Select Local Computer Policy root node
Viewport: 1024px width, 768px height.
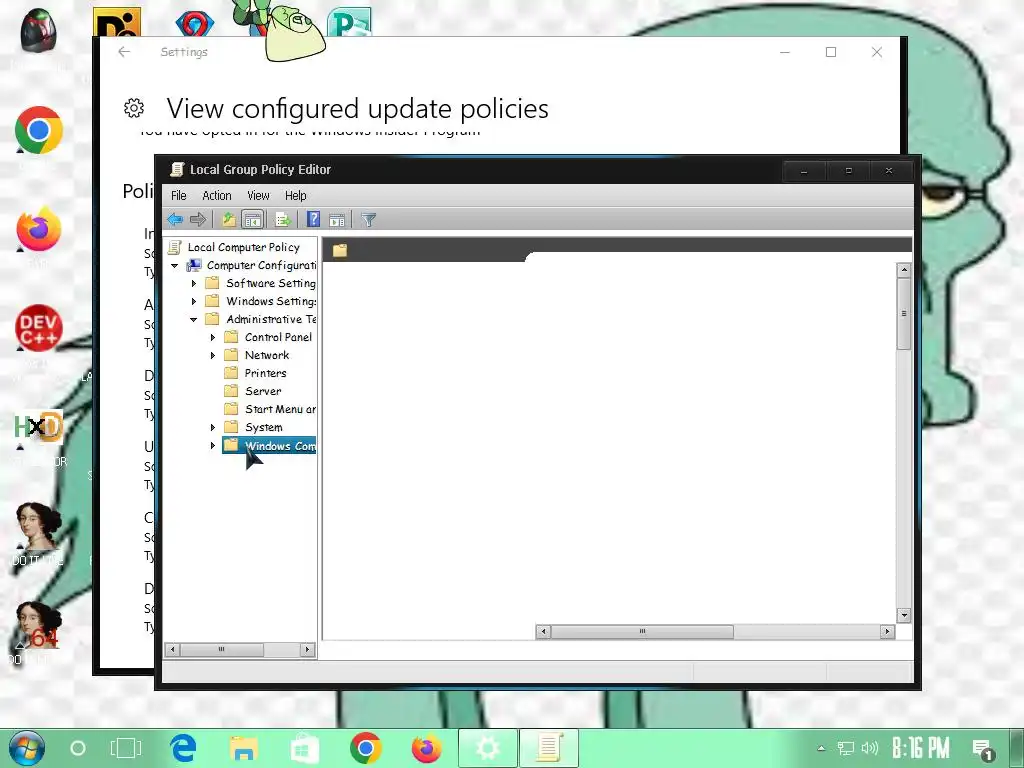click(244, 247)
